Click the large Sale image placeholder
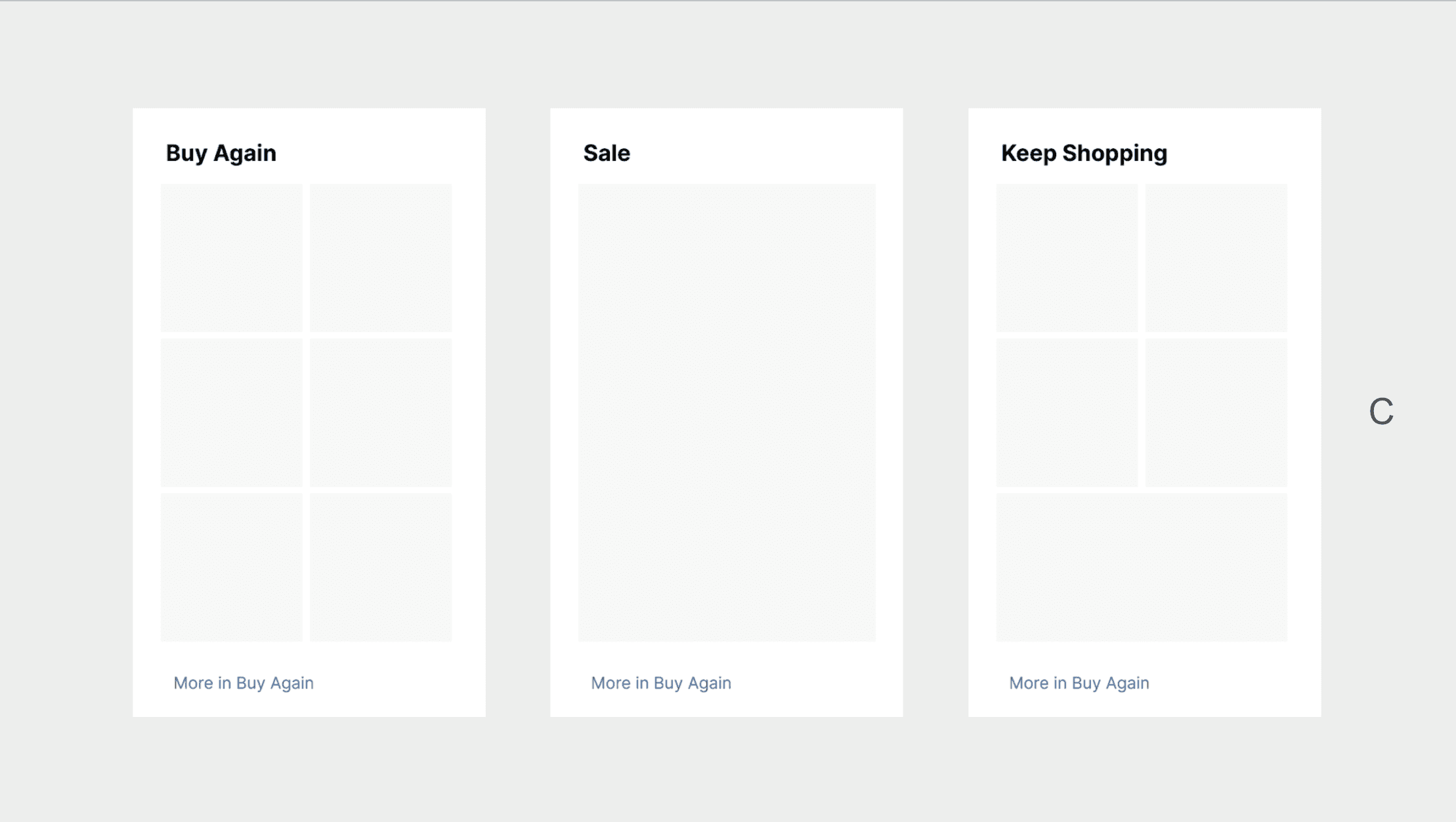Screen dimensions: 1456x822 click(727, 412)
